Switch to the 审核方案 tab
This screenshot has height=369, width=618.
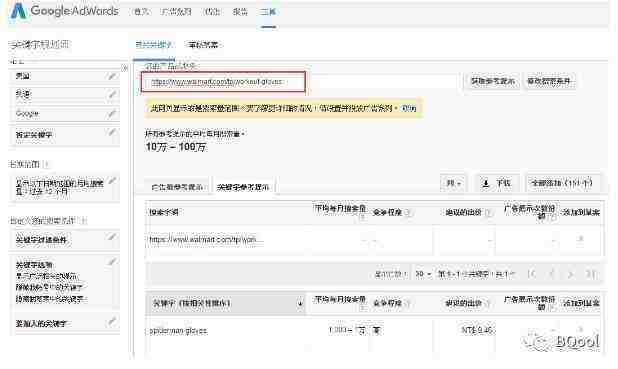pos(203,45)
